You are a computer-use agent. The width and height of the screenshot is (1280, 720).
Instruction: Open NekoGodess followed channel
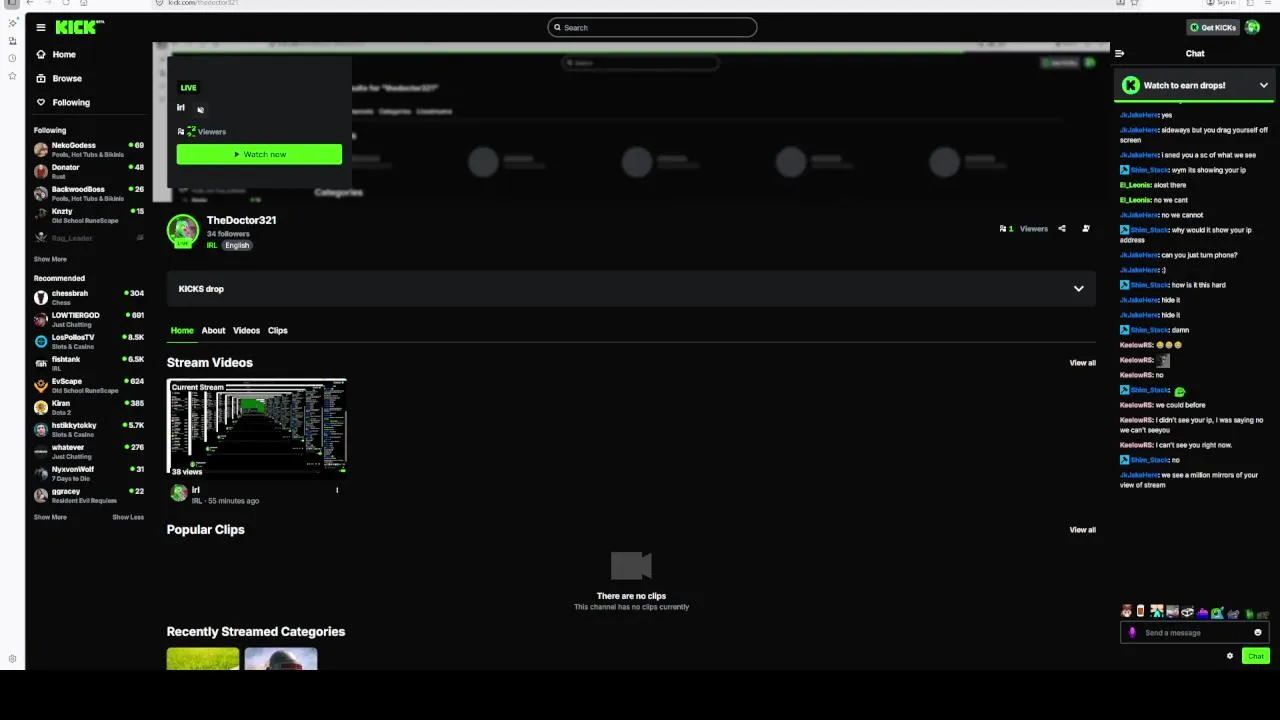(x=89, y=149)
